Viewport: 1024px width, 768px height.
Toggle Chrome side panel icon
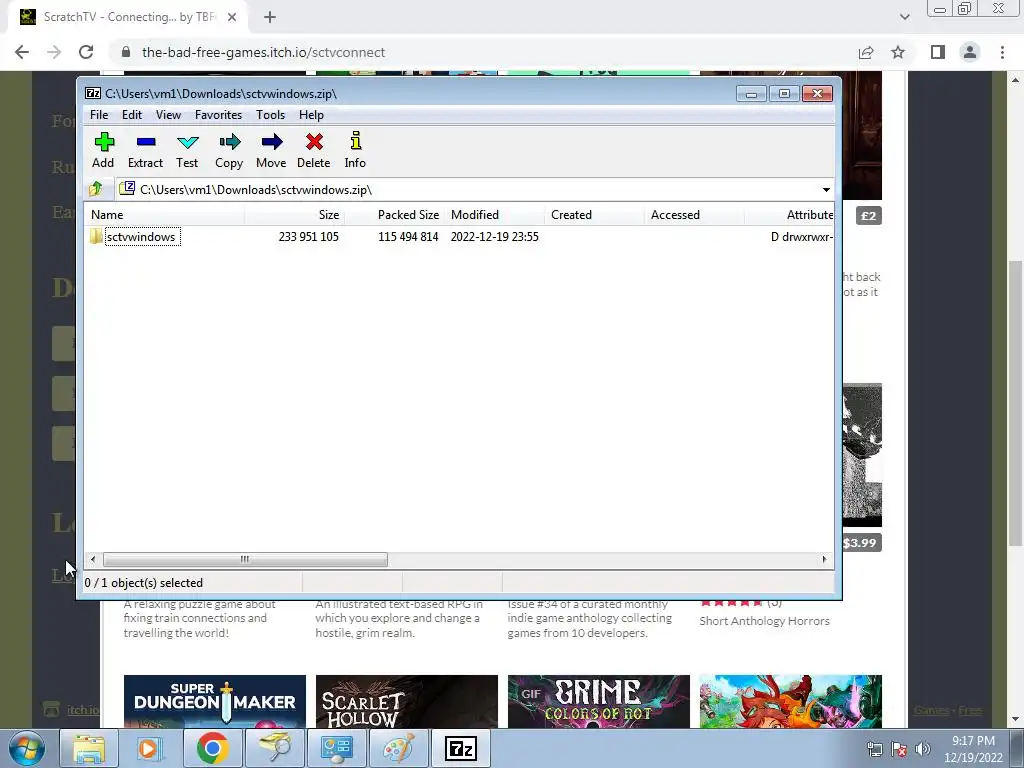click(x=938, y=52)
